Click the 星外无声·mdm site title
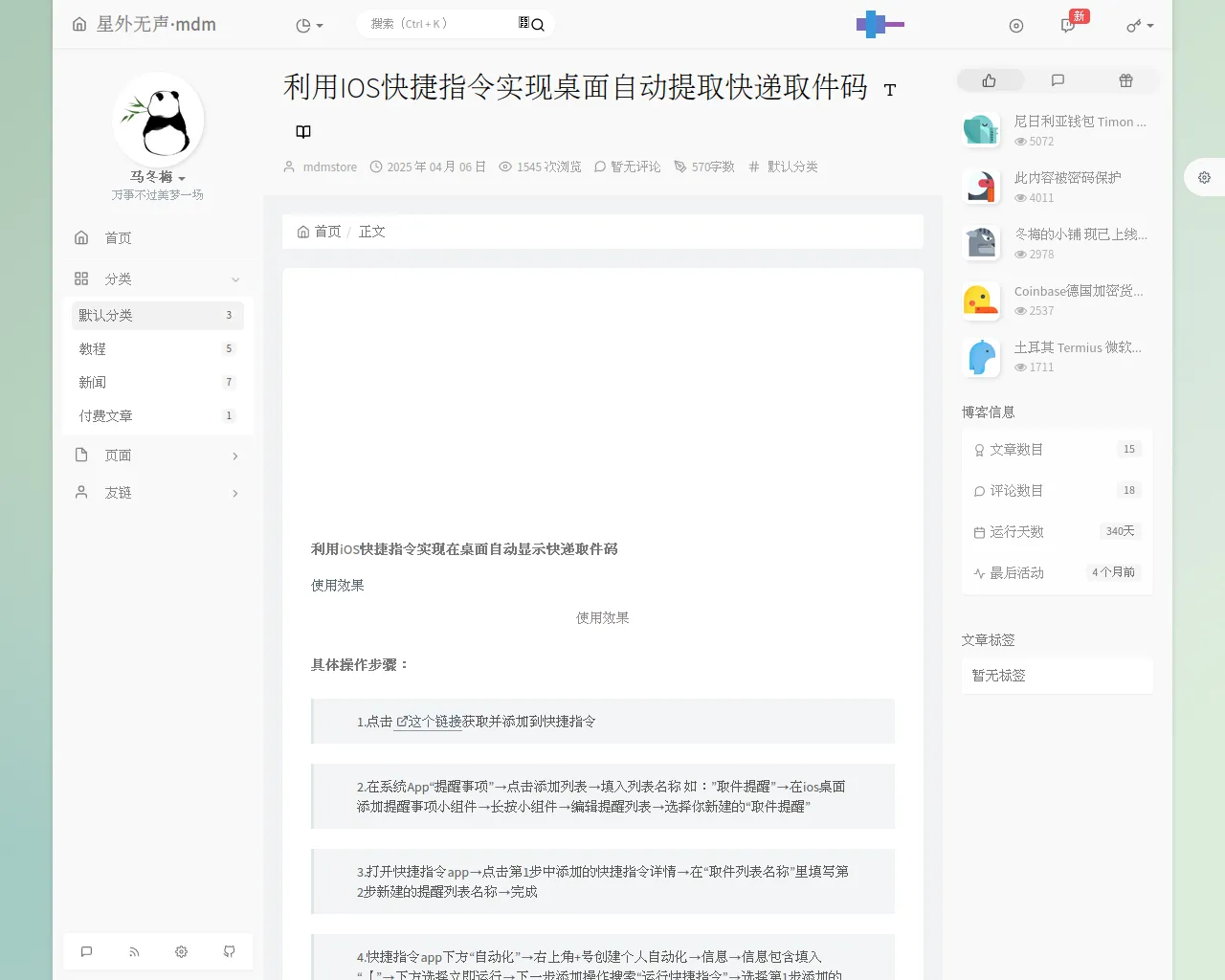The width and height of the screenshot is (1225, 980). (x=156, y=24)
